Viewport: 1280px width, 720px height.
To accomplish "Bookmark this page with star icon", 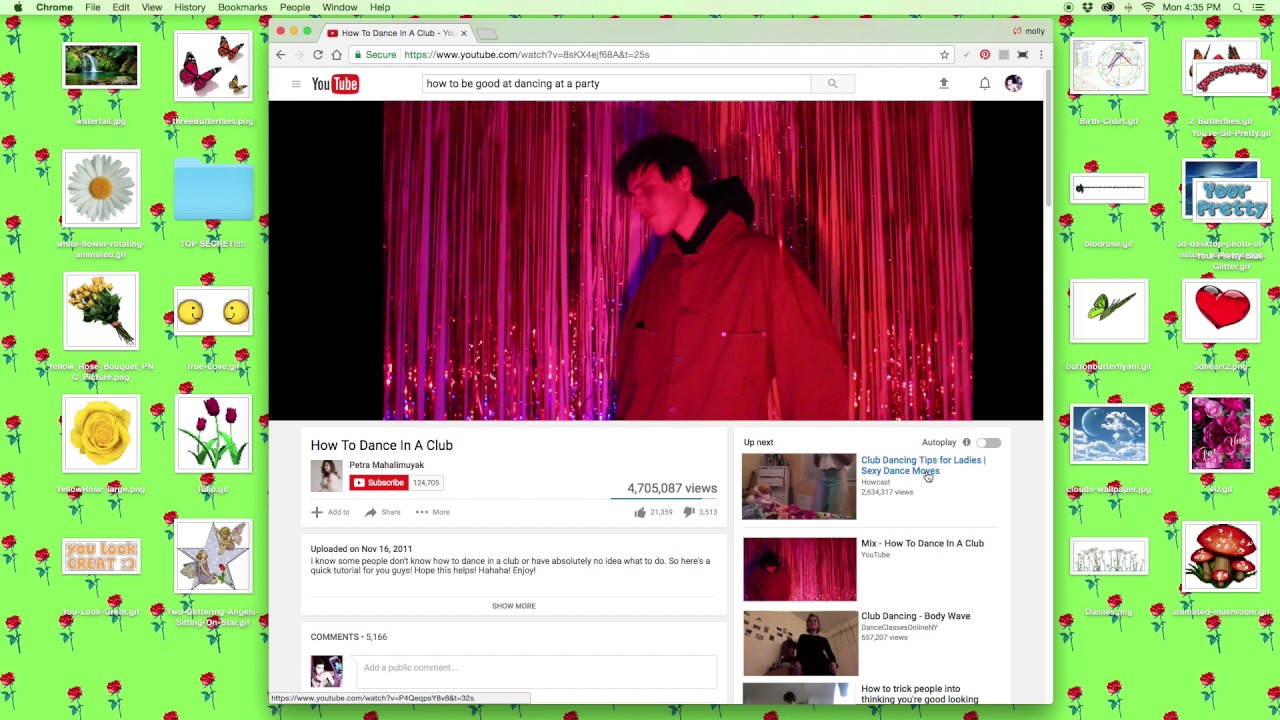I will [944, 55].
